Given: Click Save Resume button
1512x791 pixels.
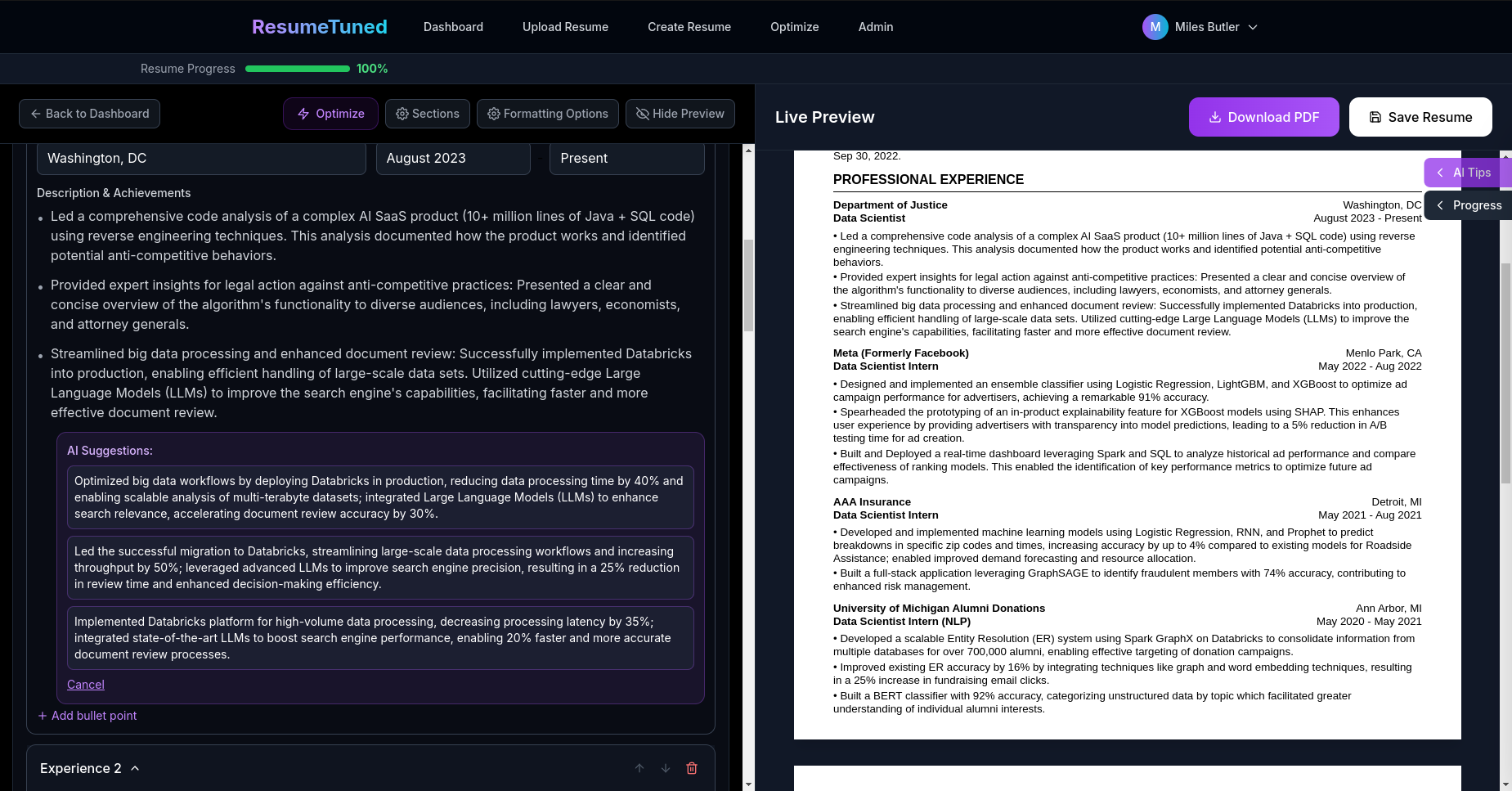Looking at the screenshot, I should (x=1420, y=117).
